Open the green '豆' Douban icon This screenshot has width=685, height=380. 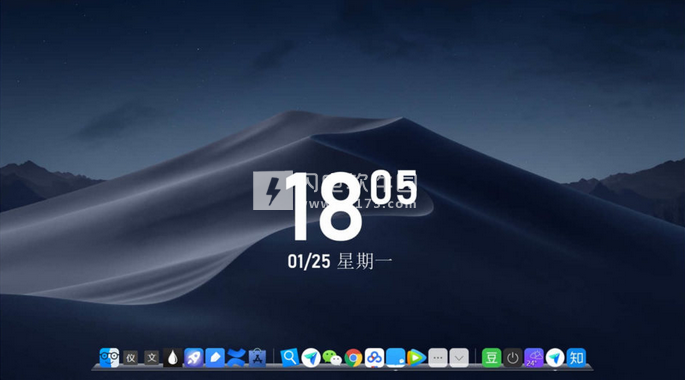[x=491, y=358]
